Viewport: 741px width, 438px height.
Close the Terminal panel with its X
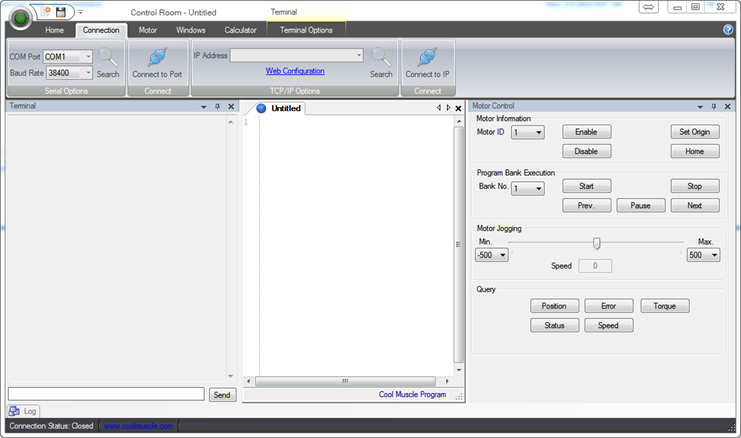click(x=231, y=106)
